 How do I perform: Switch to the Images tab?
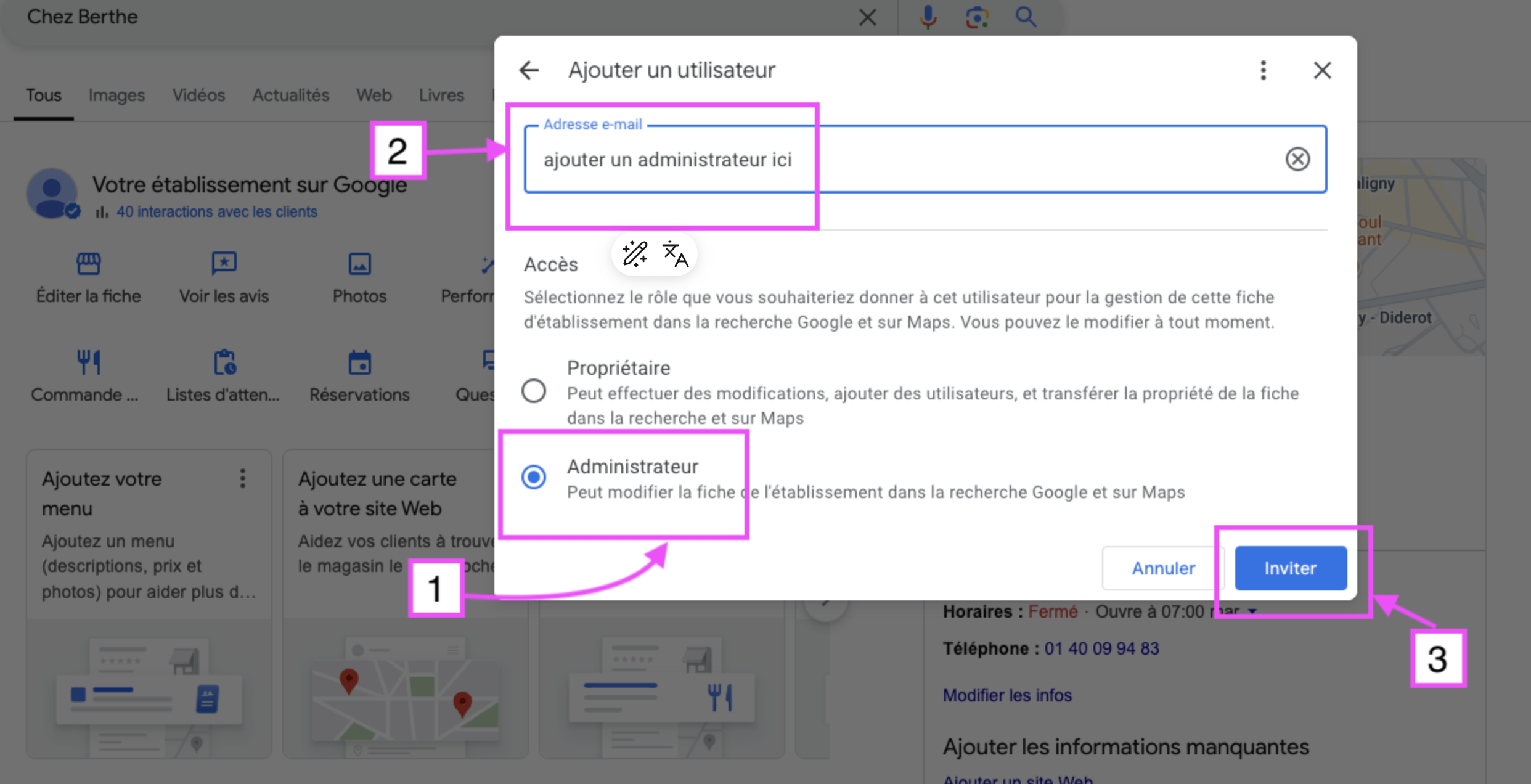116,96
